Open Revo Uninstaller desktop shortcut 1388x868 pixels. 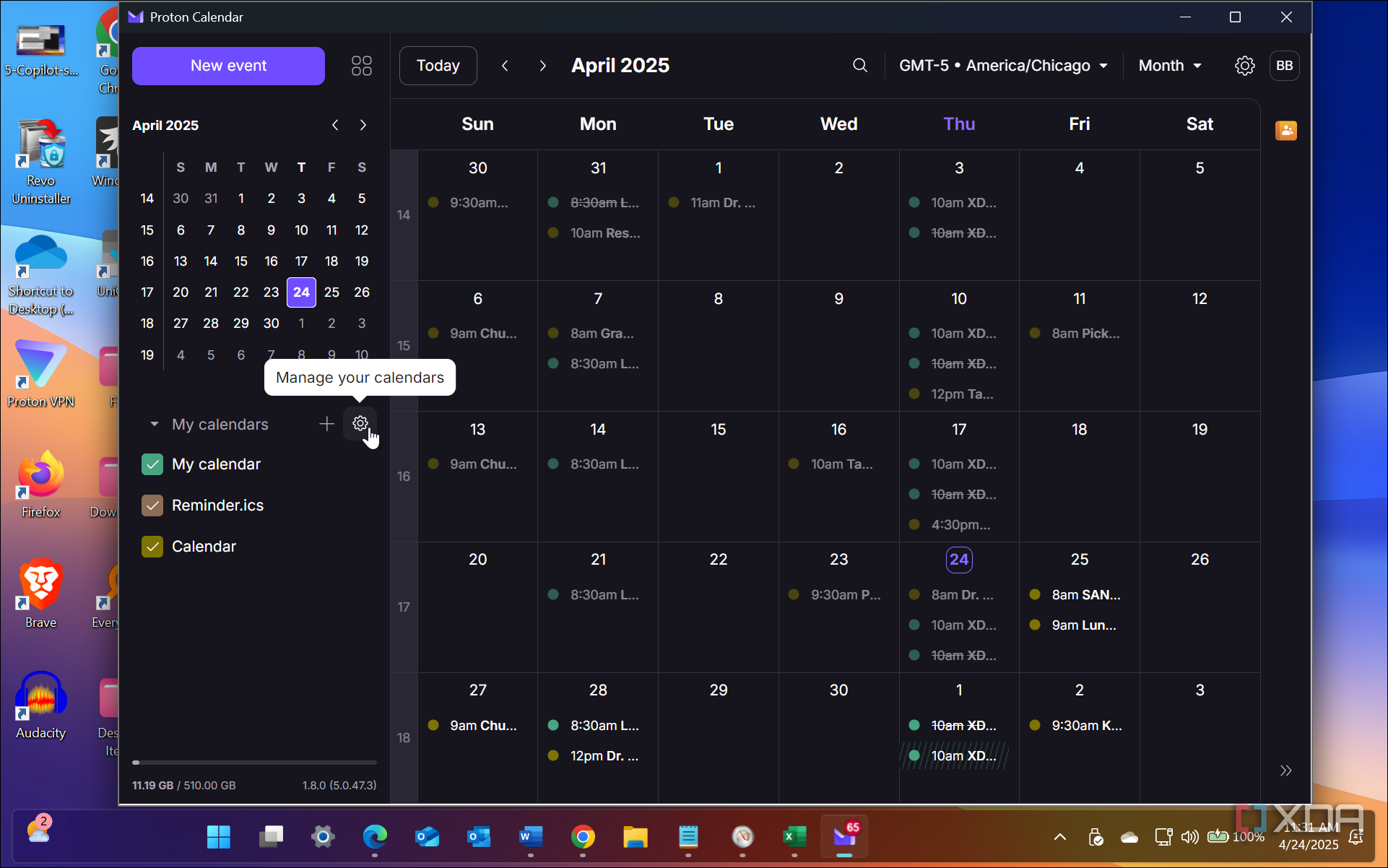pyautogui.click(x=40, y=162)
